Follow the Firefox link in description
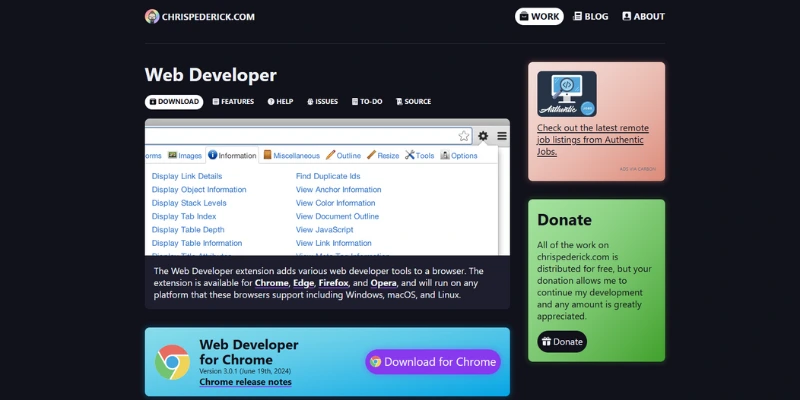The height and width of the screenshot is (400, 800). point(334,283)
